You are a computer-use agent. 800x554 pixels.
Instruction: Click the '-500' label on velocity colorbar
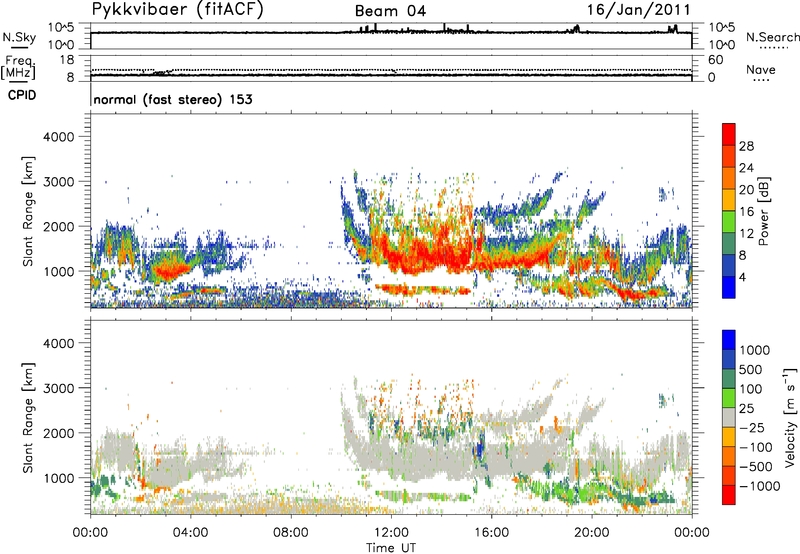tap(756, 467)
